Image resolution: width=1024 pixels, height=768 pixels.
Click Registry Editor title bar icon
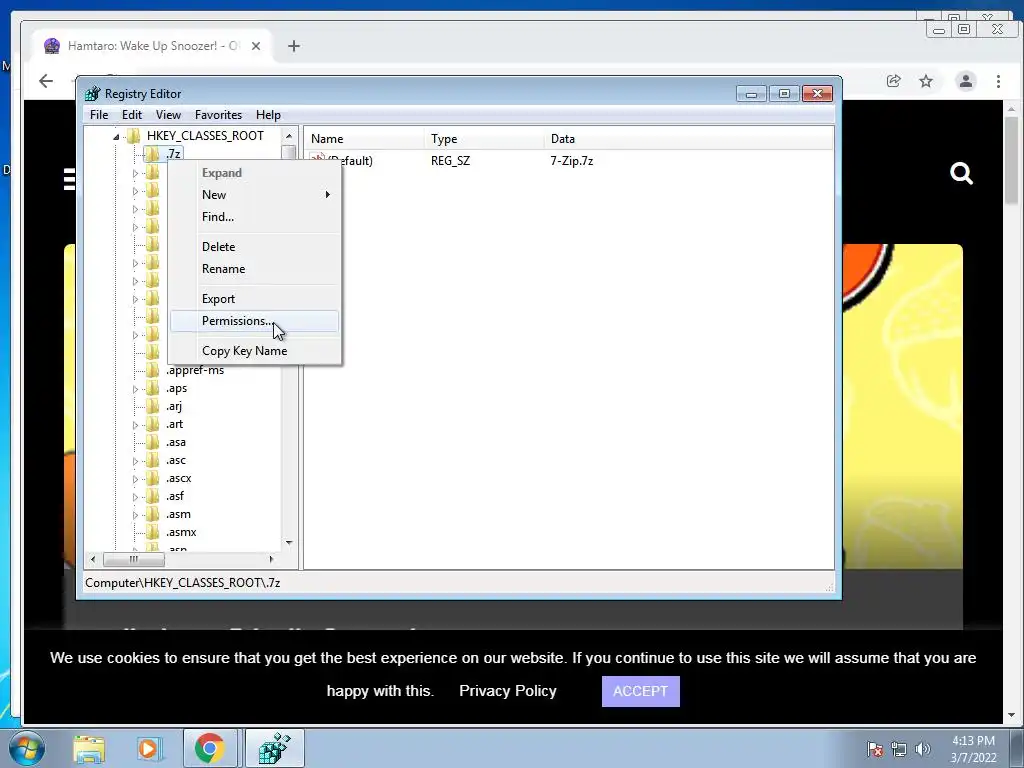(93, 93)
